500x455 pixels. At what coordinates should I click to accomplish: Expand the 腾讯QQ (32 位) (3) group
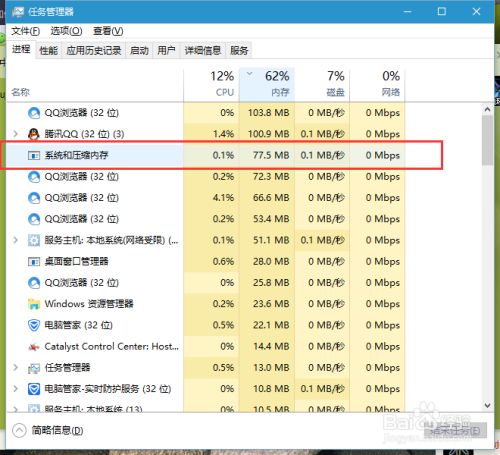coord(15,134)
